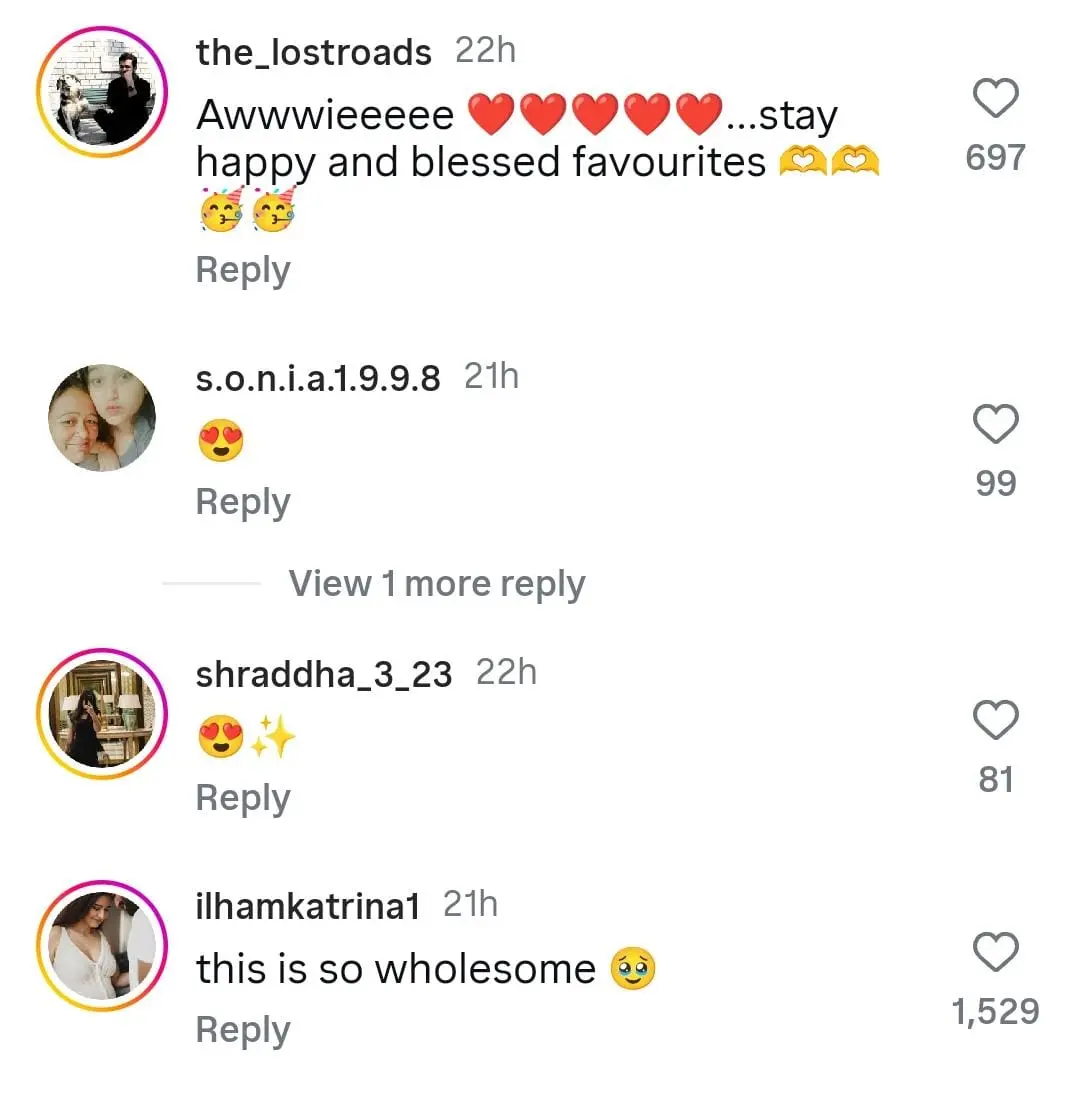Toggle like on the comment with 99 likes
The width and height of the screenshot is (1080, 1109).
[995, 426]
